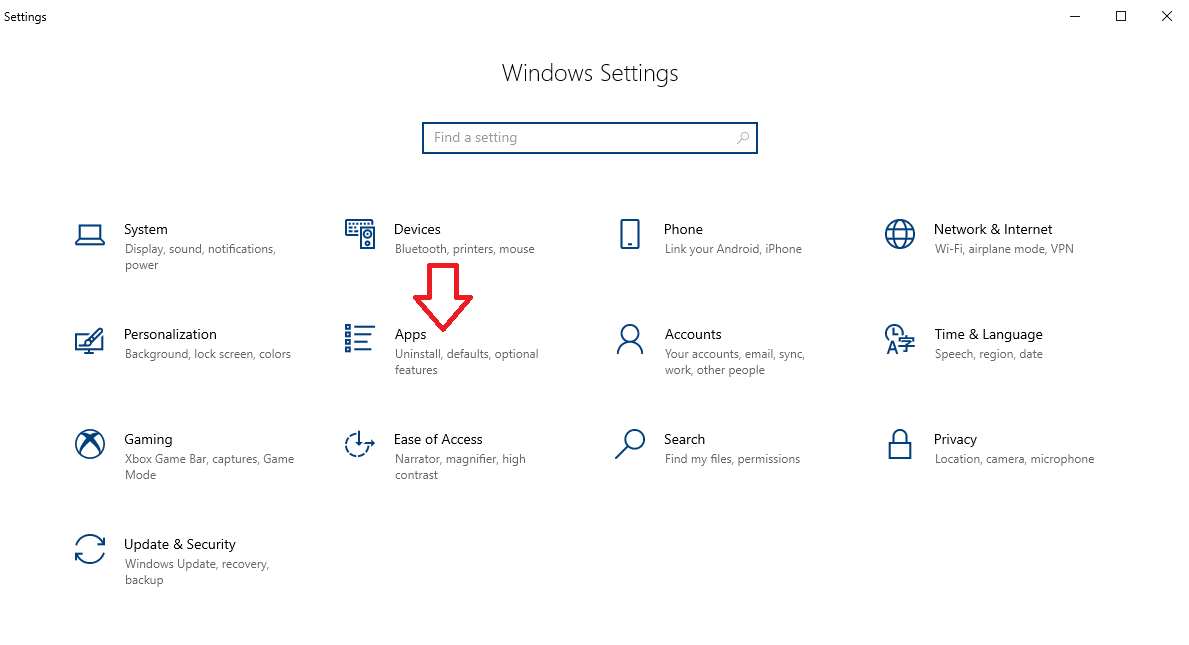The height and width of the screenshot is (645, 1189).
Task: Choose the Apps label
Action: tap(410, 335)
